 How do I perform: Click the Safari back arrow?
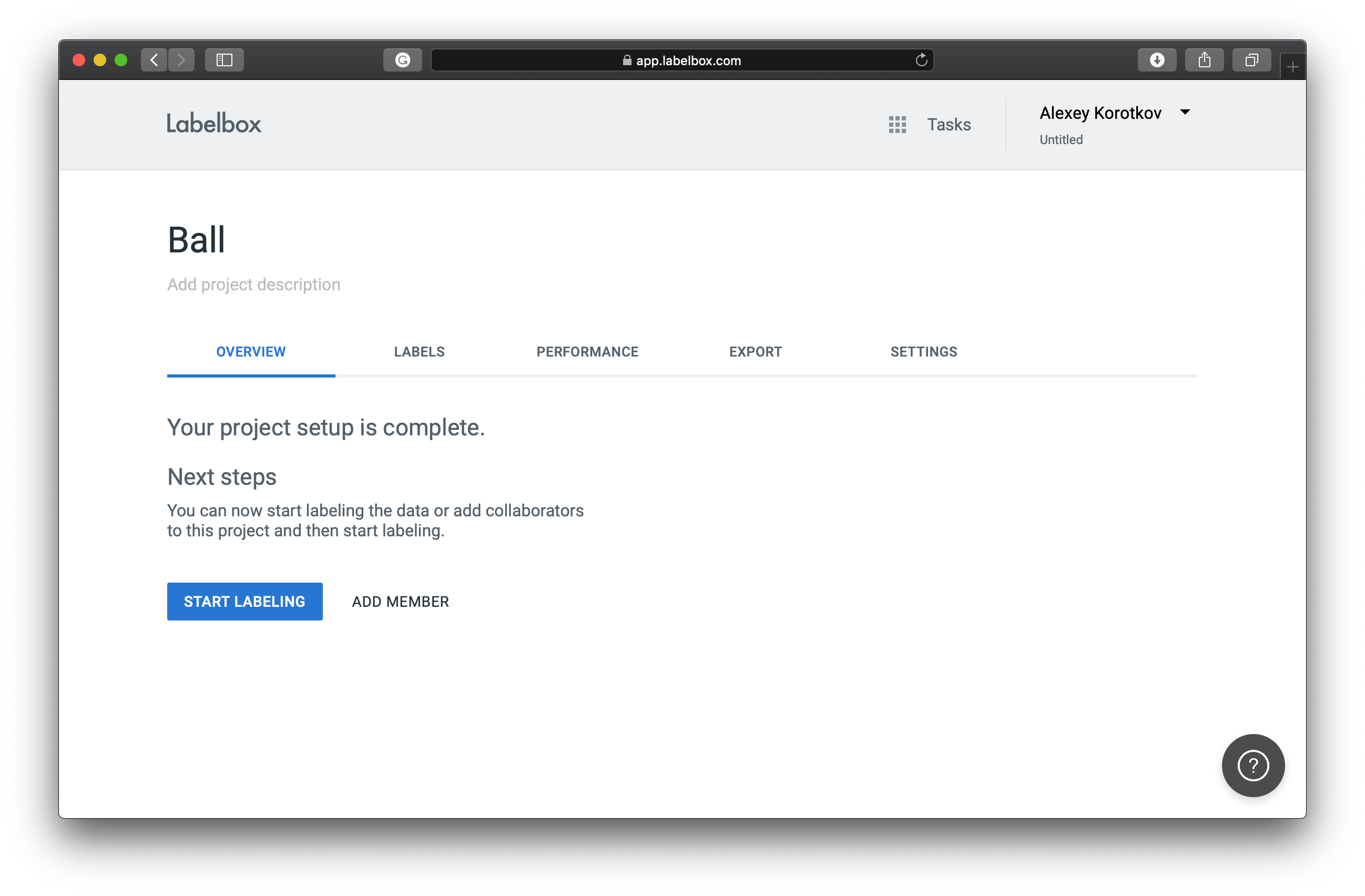pyautogui.click(x=154, y=59)
